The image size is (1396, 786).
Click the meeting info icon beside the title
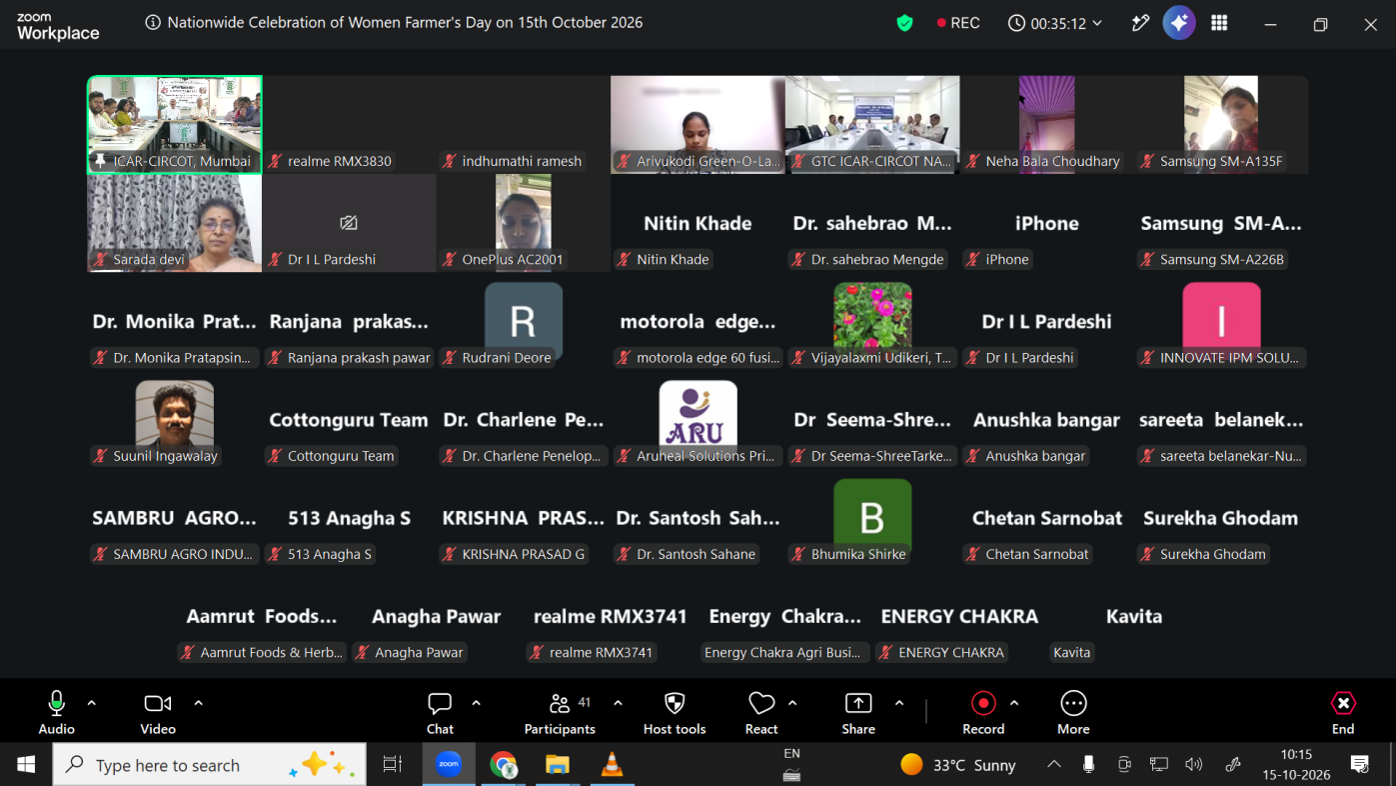153,23
